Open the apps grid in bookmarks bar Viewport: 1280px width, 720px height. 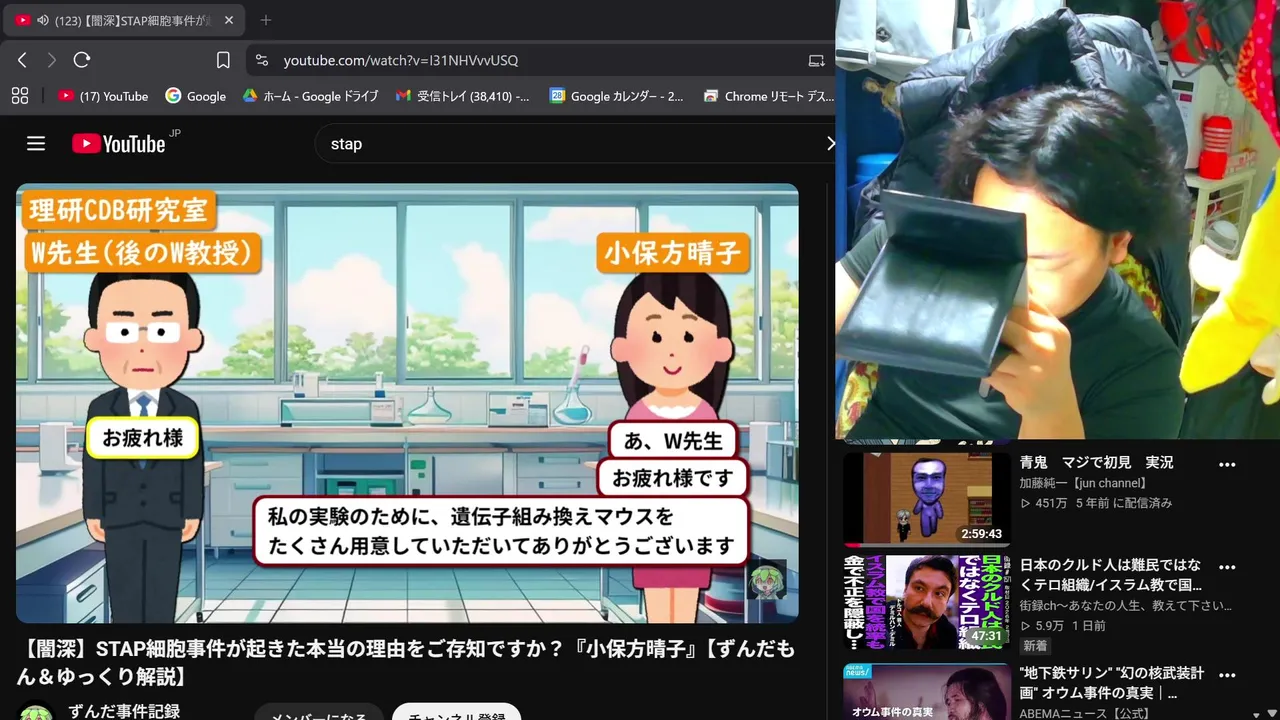point(19,96)
